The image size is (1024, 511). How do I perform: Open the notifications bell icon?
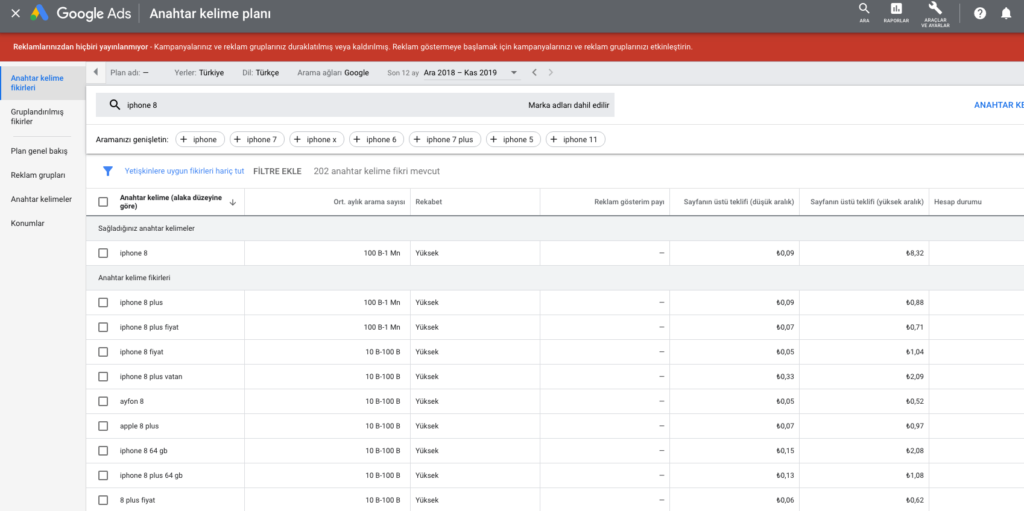[1006, 13]
